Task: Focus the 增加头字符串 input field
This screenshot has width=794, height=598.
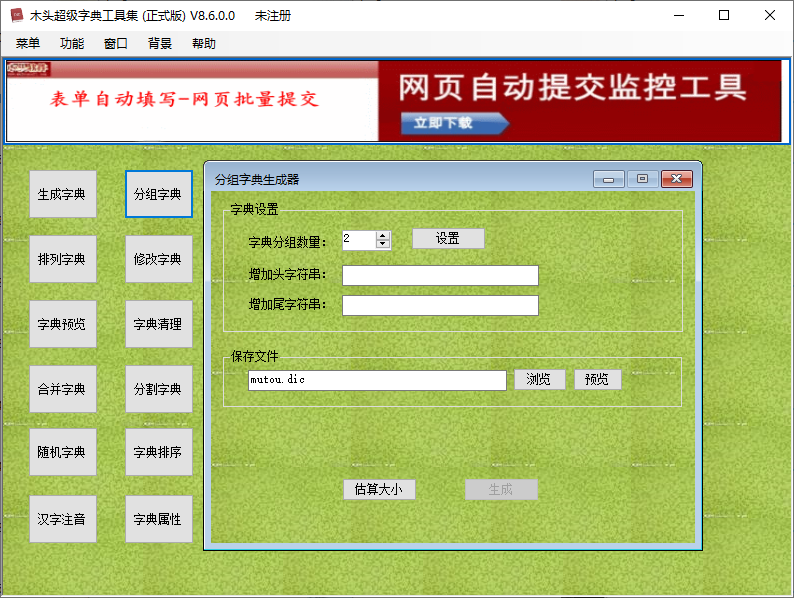Action: pyautogui.click(x=440, y=276)
